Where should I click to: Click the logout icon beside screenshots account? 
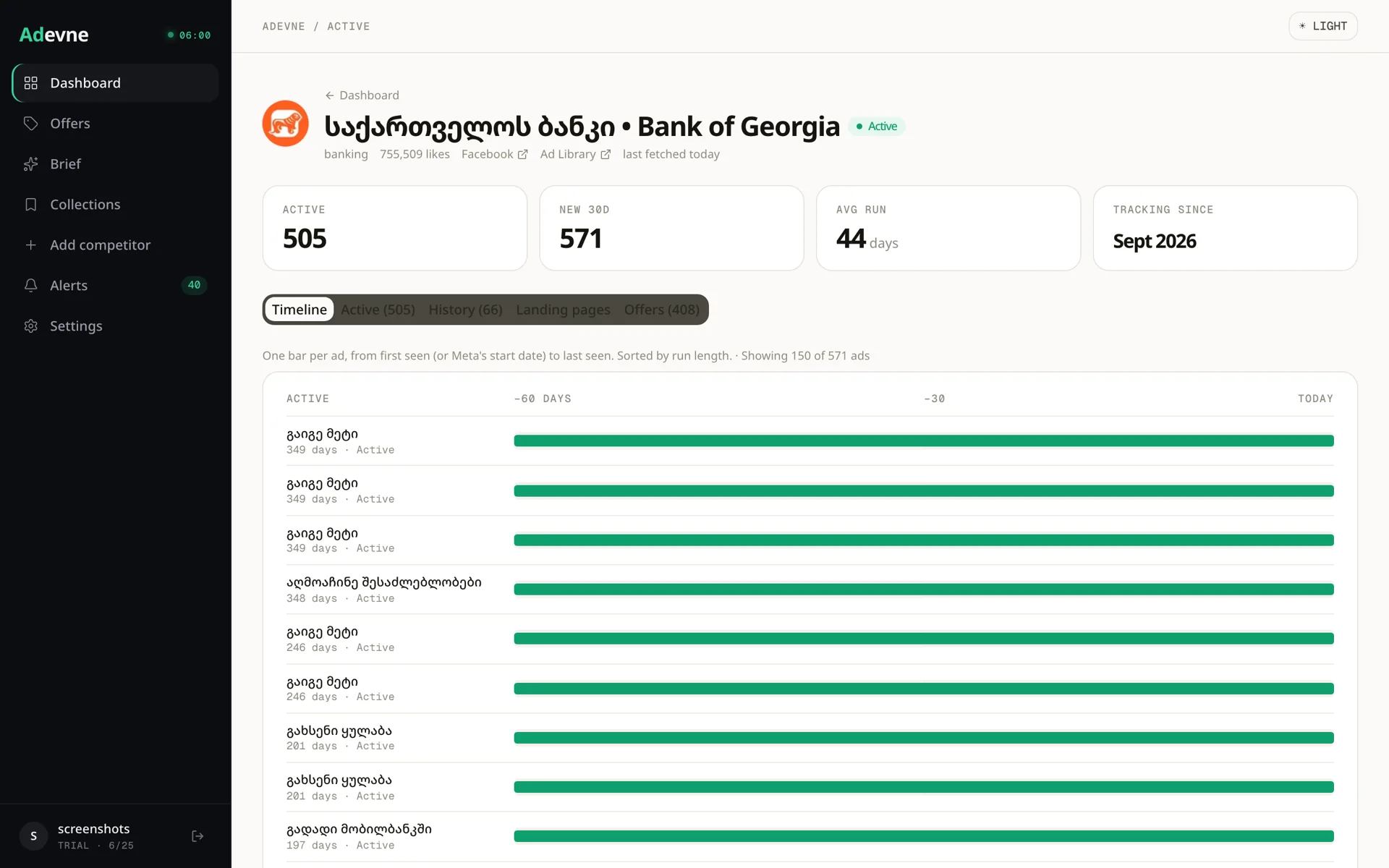pos(197,836)
